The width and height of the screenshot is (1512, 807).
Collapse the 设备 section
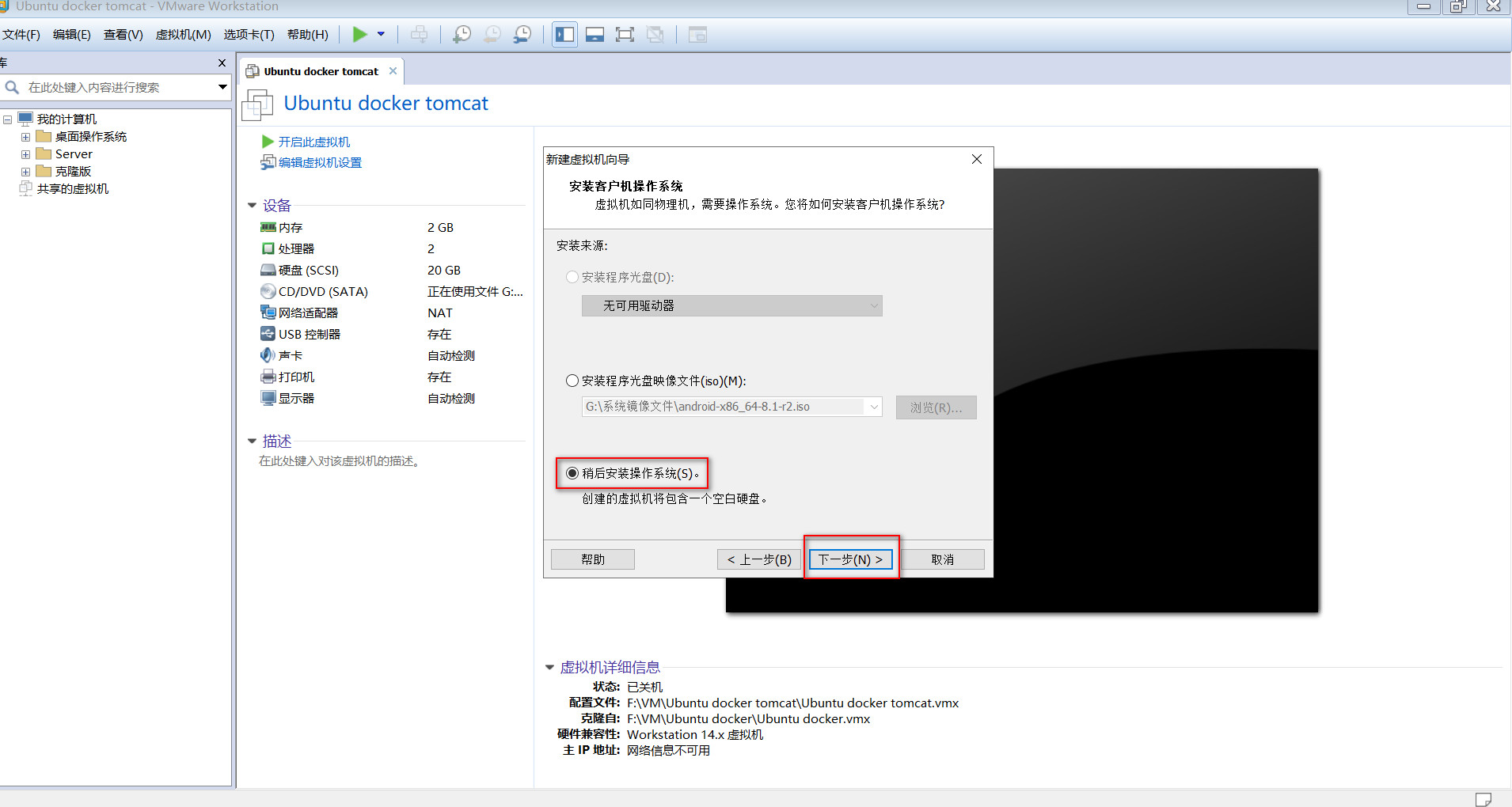(252, 206)
